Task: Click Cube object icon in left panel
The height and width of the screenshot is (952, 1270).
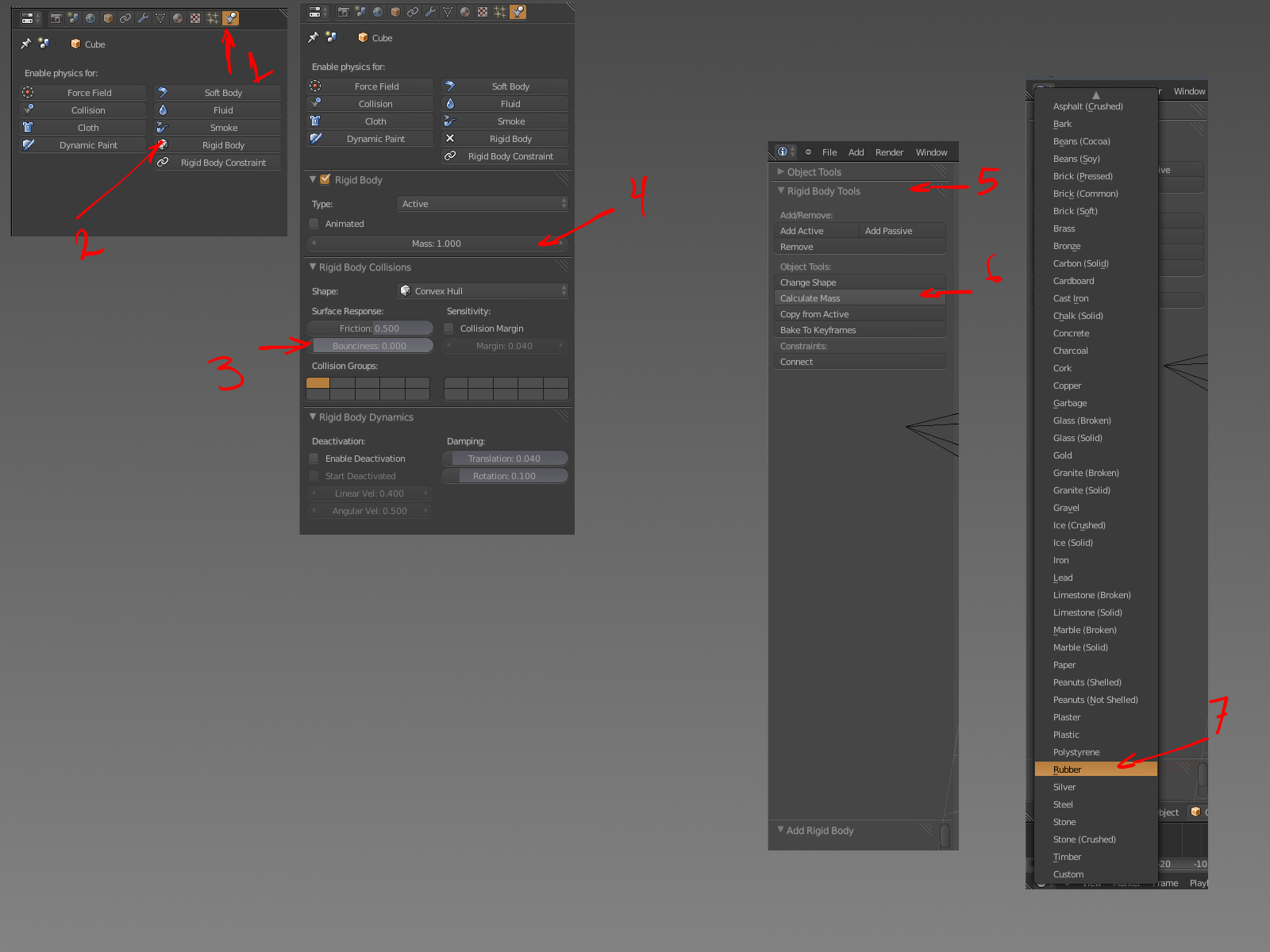Action: point(75,44)
